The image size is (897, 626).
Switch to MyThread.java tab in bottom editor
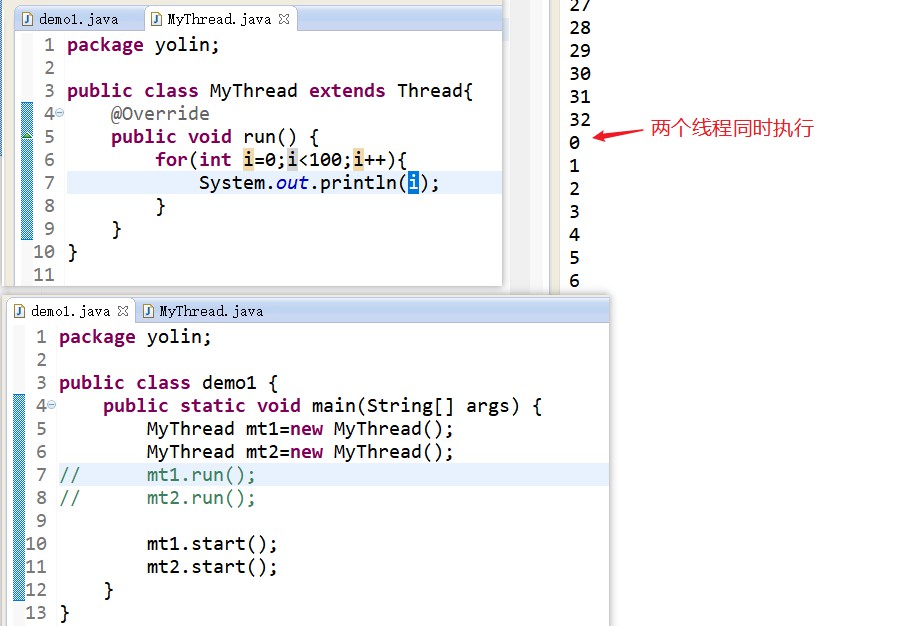pos(211,311)
